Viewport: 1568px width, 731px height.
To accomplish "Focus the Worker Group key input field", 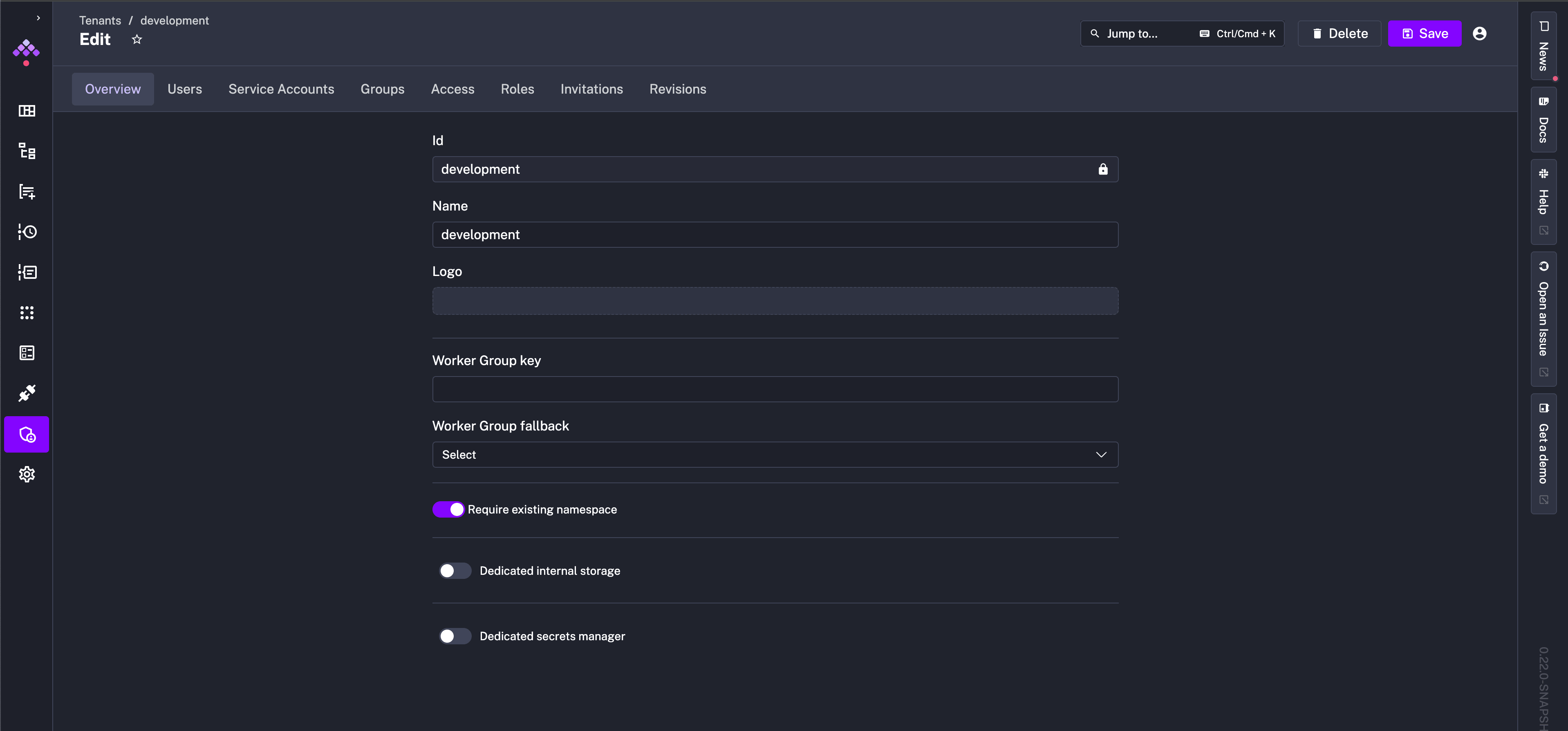I will coord(774,389).
